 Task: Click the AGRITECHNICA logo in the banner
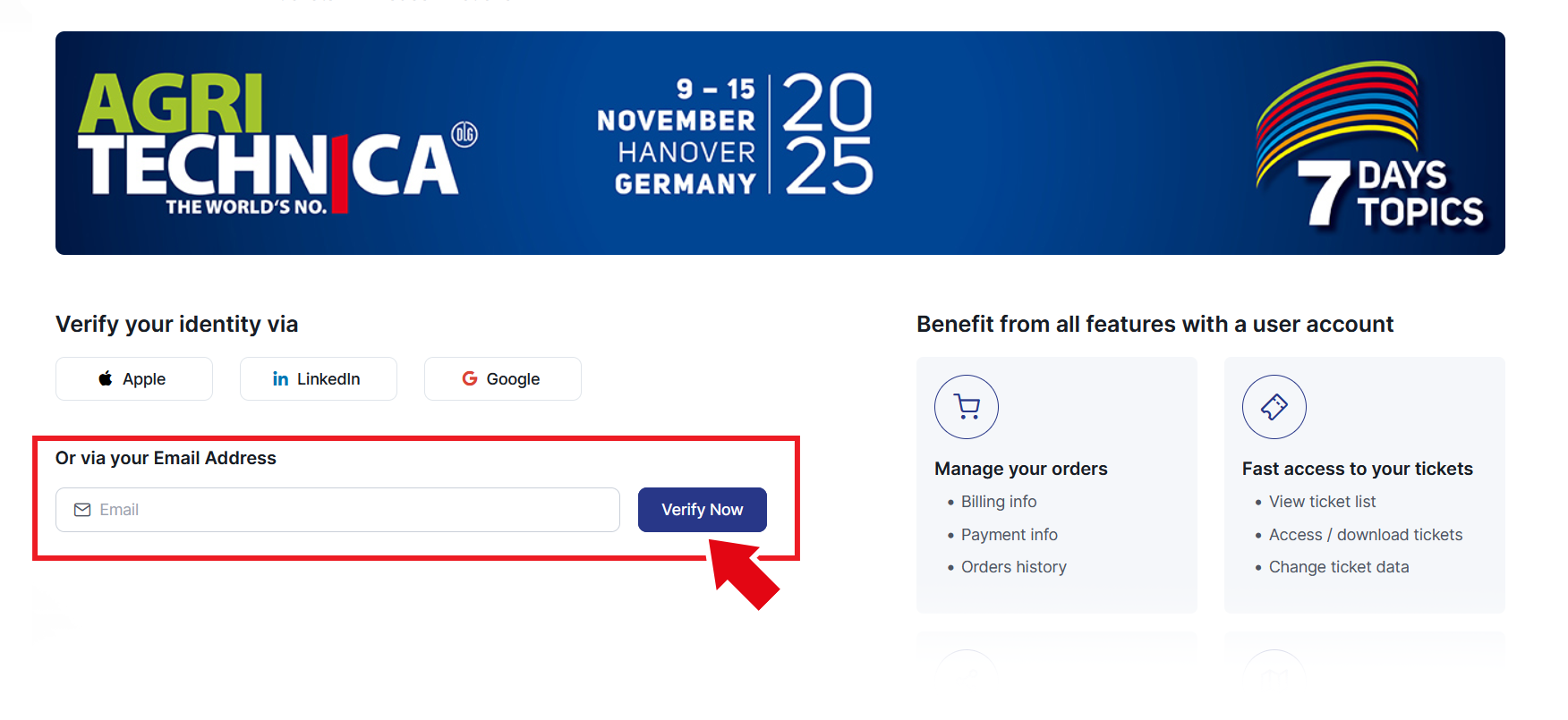click(268, 143)
